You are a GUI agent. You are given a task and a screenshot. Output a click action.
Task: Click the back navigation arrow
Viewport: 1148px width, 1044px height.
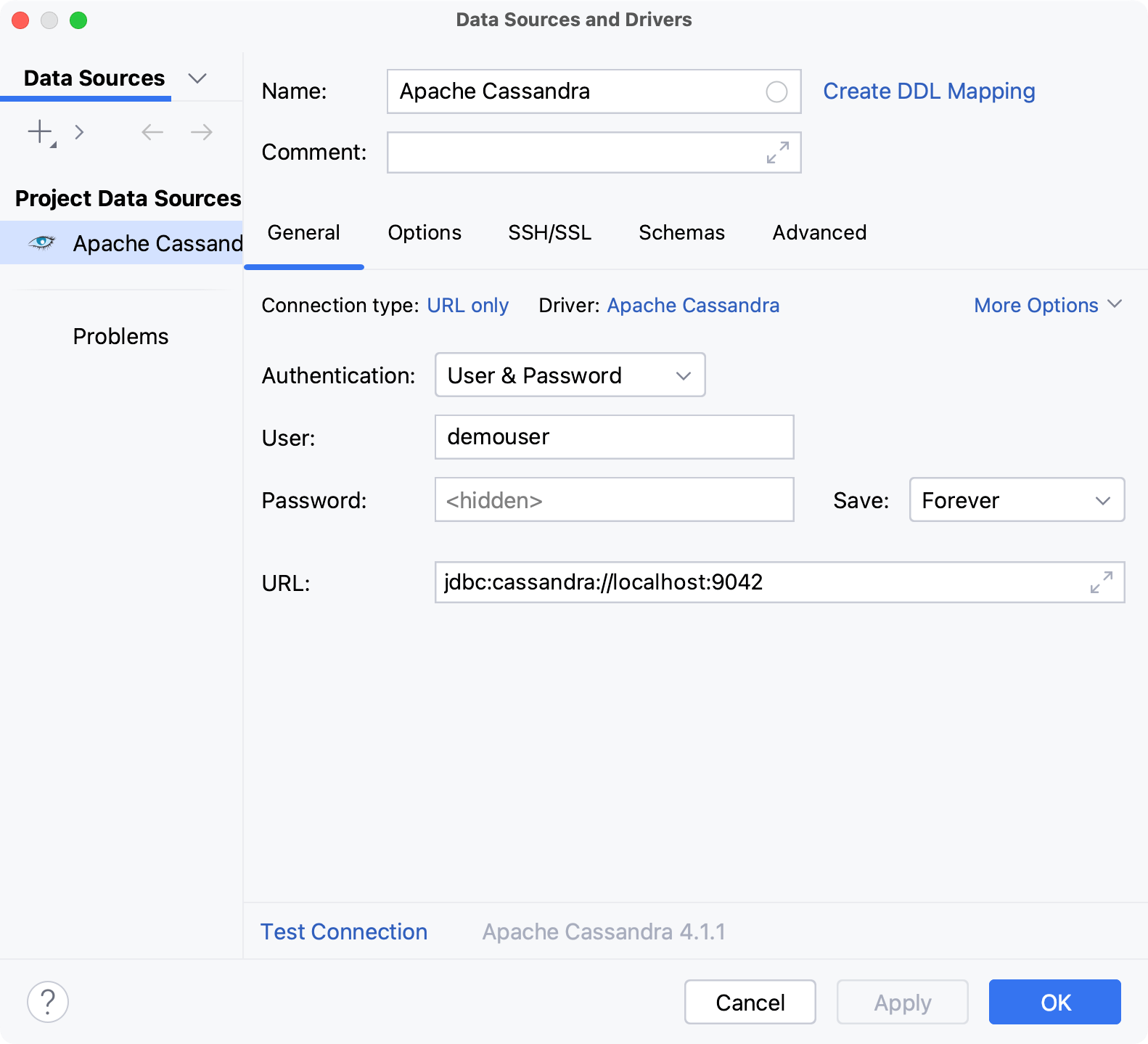click(x=152, y=132)
